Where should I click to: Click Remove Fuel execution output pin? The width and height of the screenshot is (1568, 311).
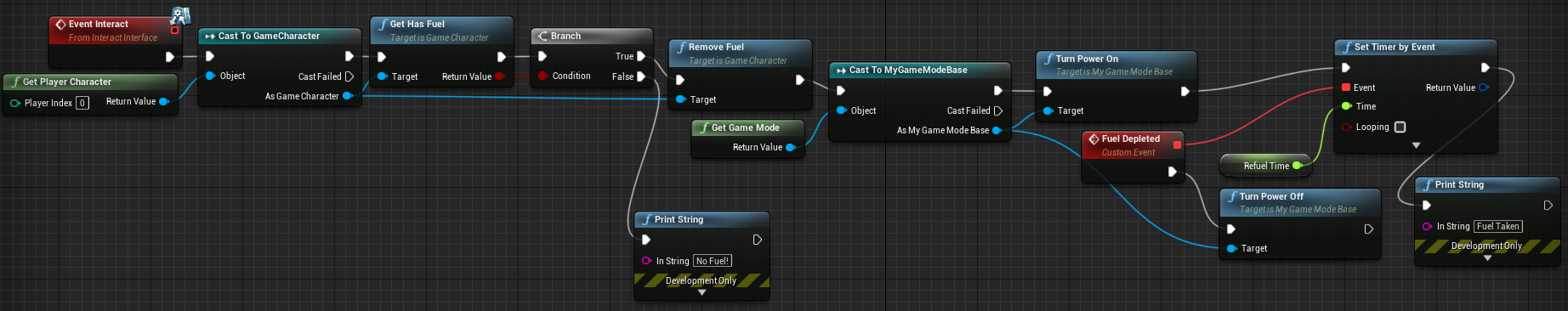pyautogui.click(x=800, y=80)
